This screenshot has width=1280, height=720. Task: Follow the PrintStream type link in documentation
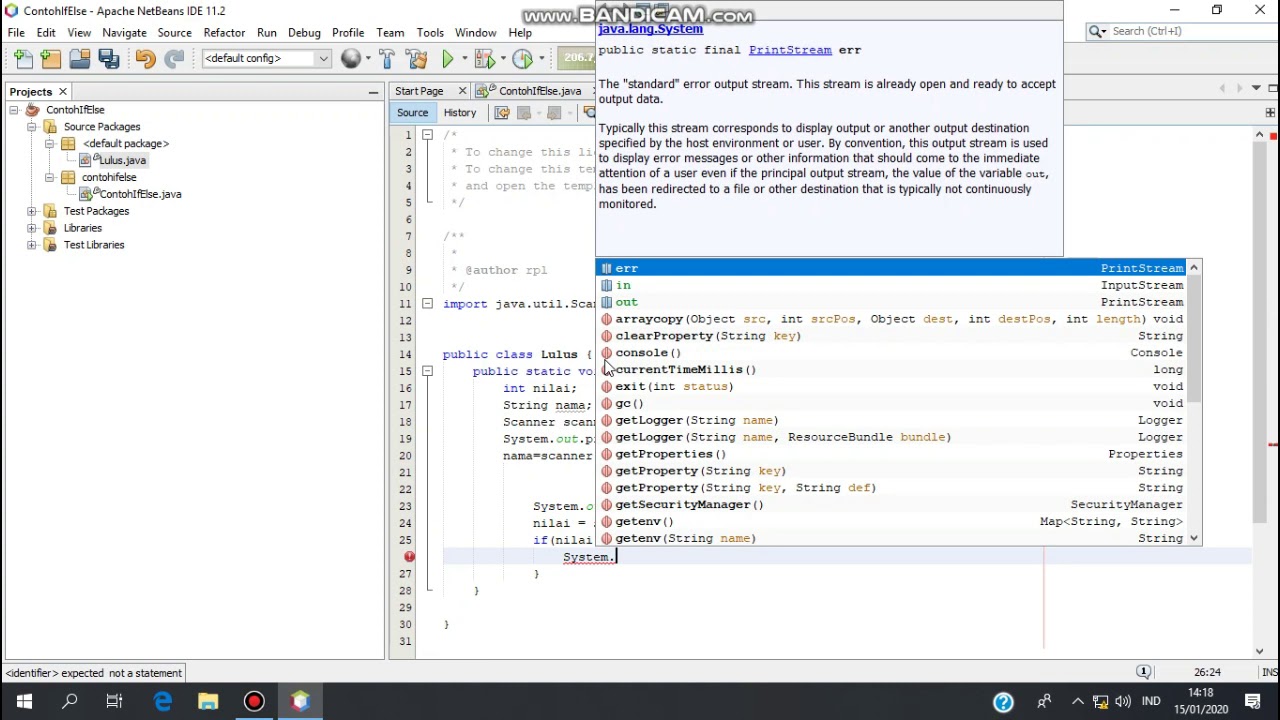pos(790,50)
